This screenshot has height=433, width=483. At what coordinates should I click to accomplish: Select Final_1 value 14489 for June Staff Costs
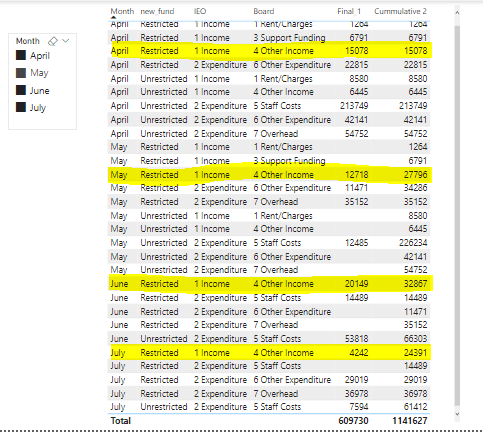tap(356, 298)
